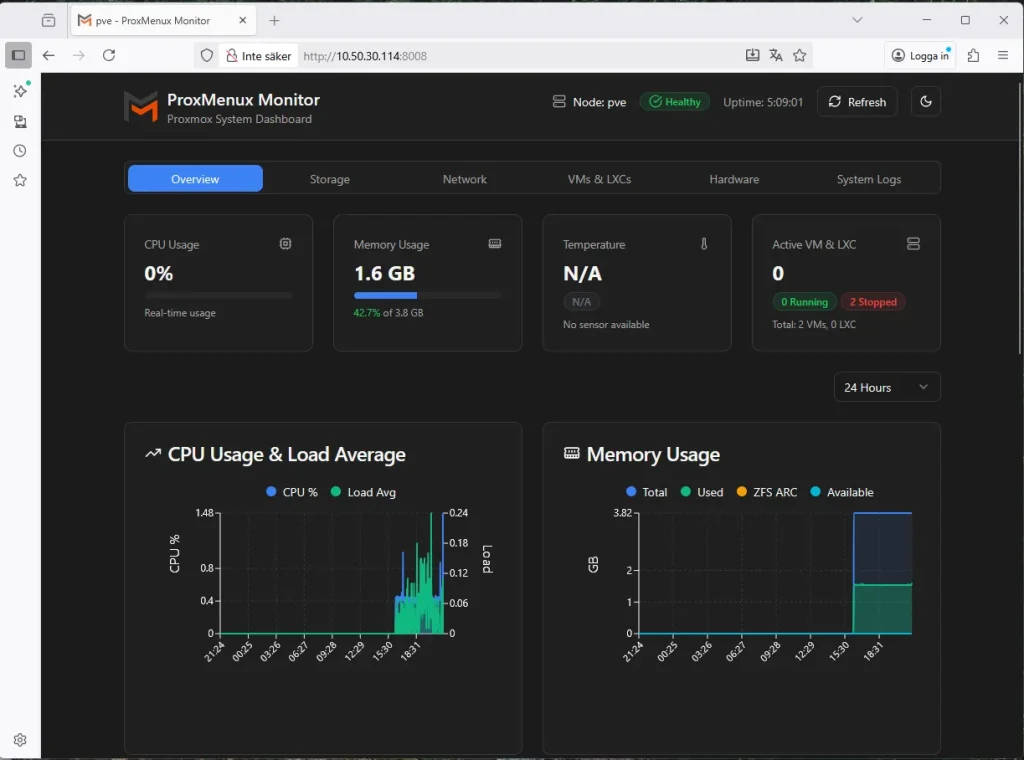Toggle dark mode with the moon icon
This screenshot has width=1024, height=760.
925,101
